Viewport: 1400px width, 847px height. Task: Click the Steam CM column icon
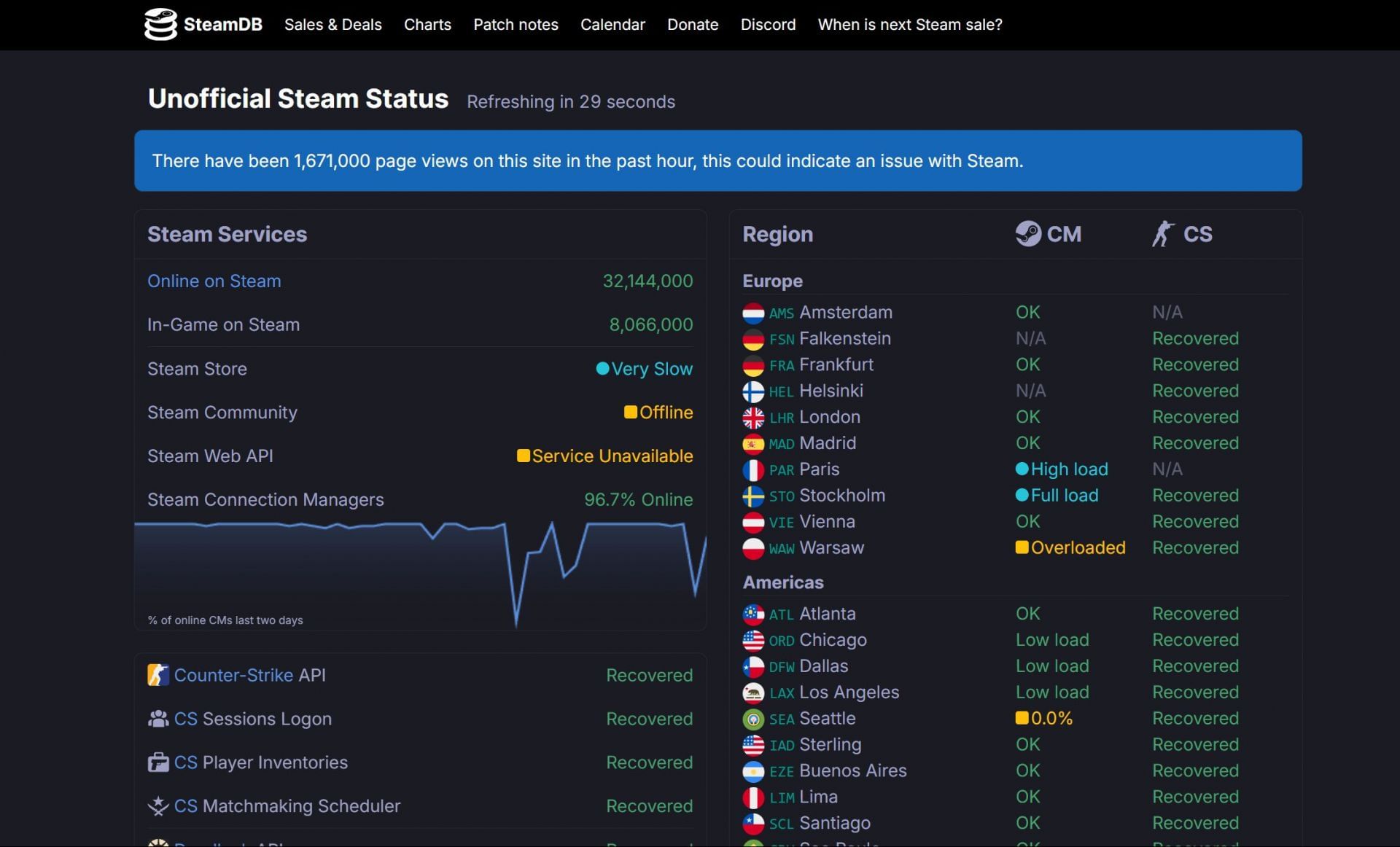(1028, 234)
